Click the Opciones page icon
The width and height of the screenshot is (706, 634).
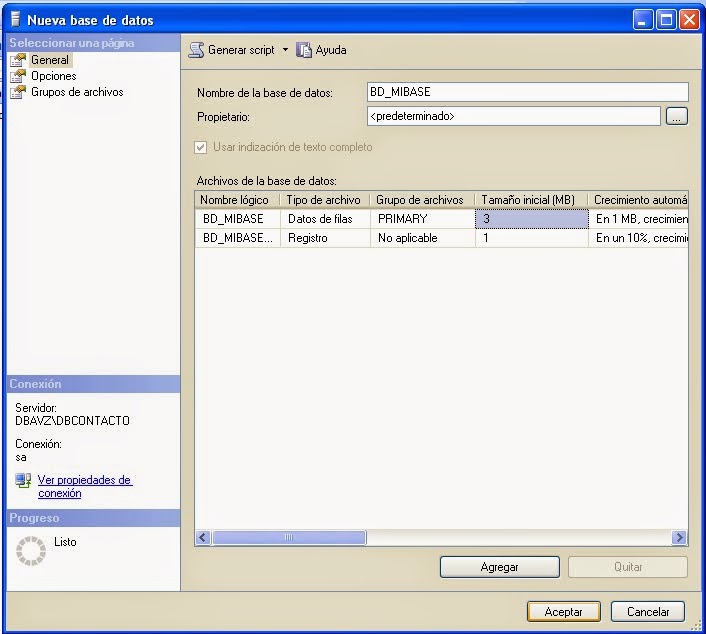[x=18, y=76]
